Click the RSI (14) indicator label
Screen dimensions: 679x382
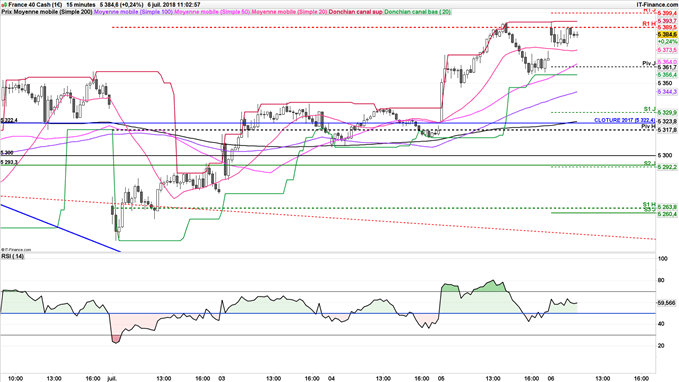[13, 256]
